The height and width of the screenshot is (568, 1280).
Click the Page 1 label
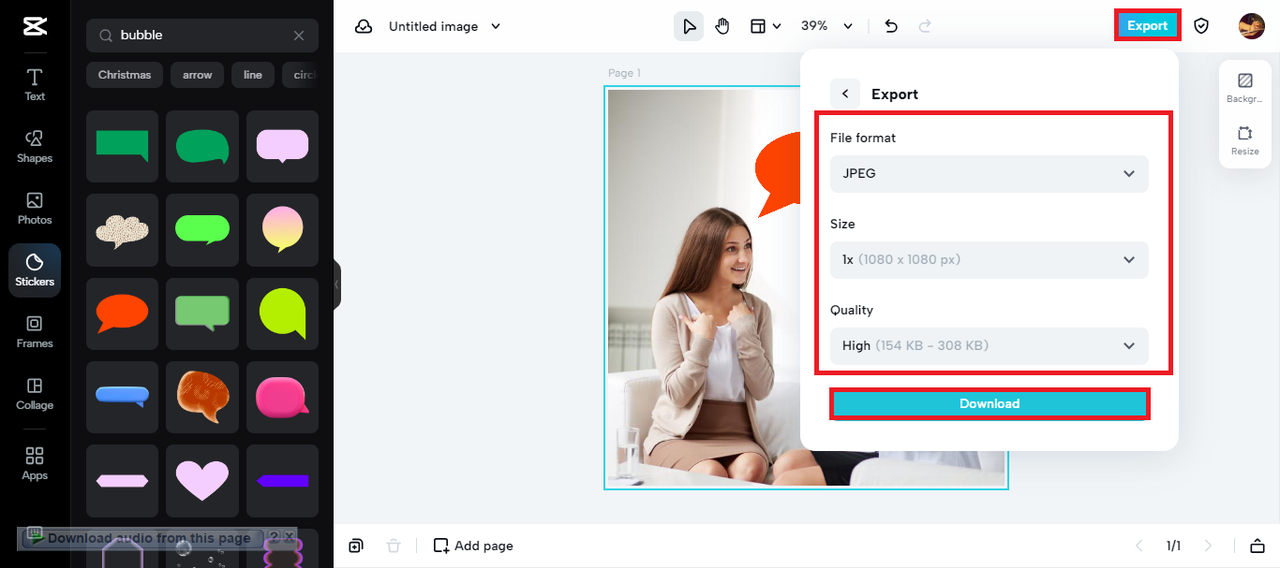tap(624, 73)
